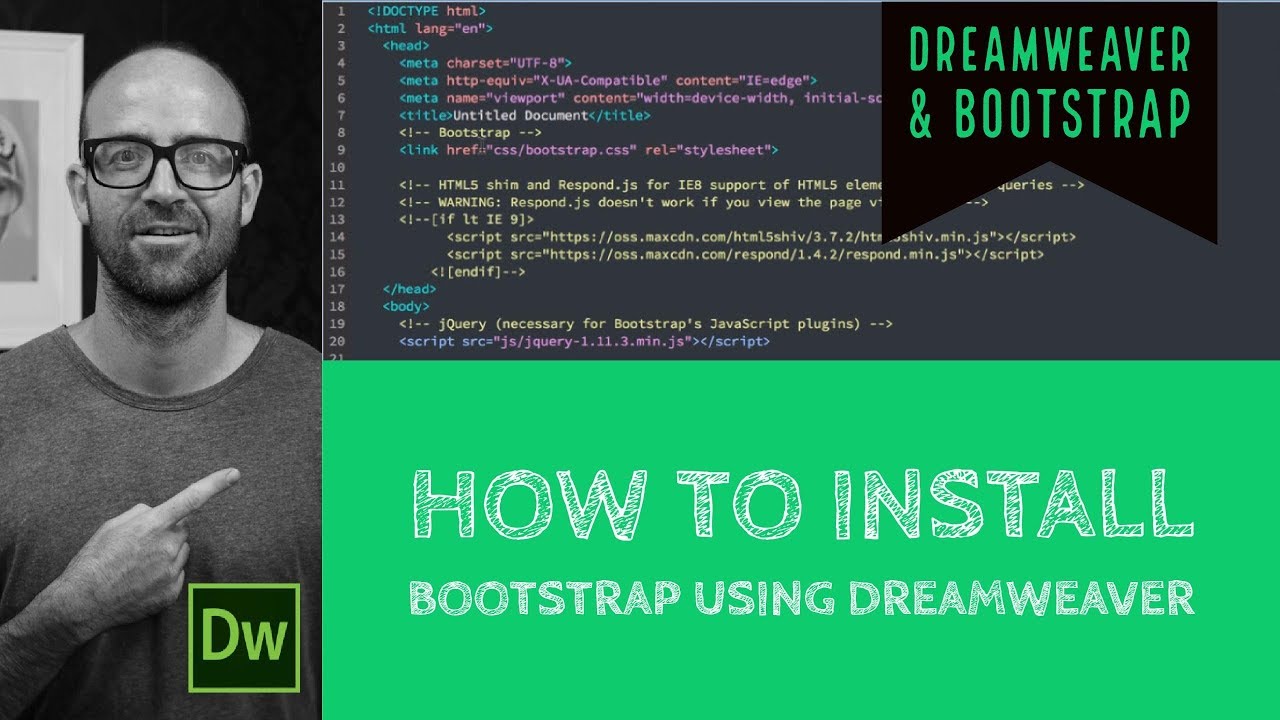Click the respond.min.js script line
The height and width of the screenshot is (720, 1280).
pos(745,254)
